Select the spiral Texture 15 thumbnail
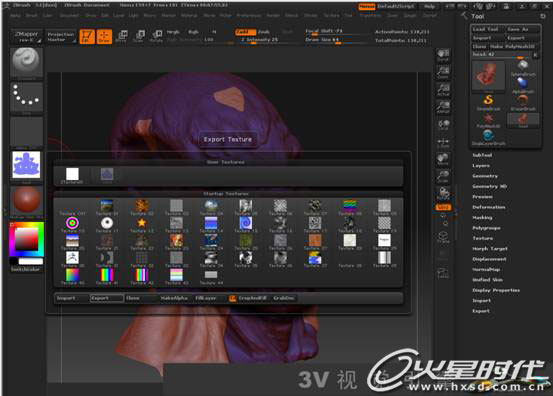This screenshot has width=553, height=396. point(245,225)
